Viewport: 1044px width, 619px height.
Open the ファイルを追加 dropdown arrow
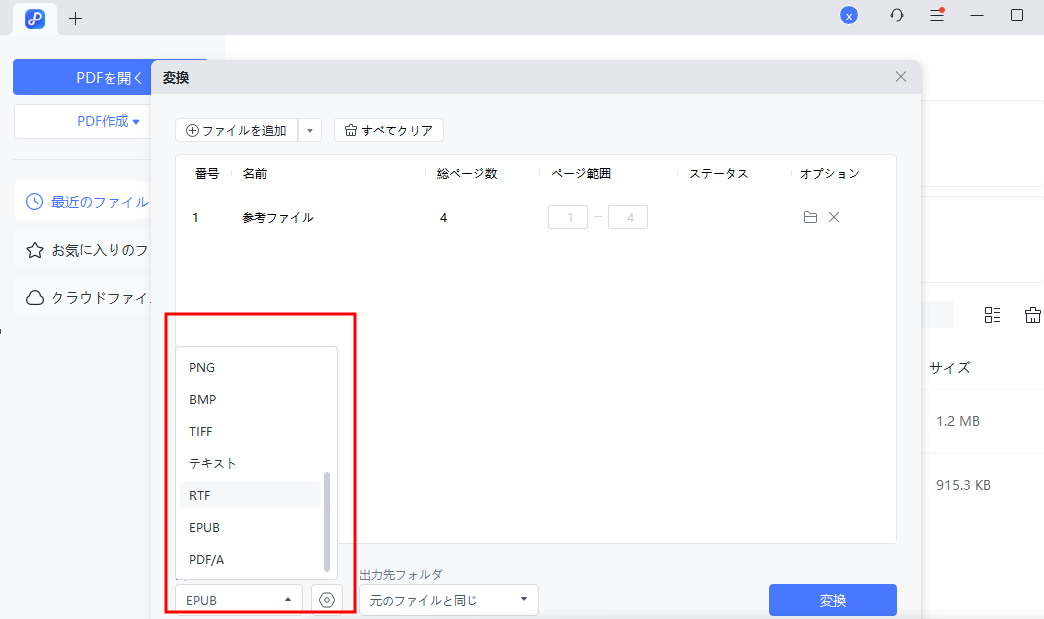[310, 129]
